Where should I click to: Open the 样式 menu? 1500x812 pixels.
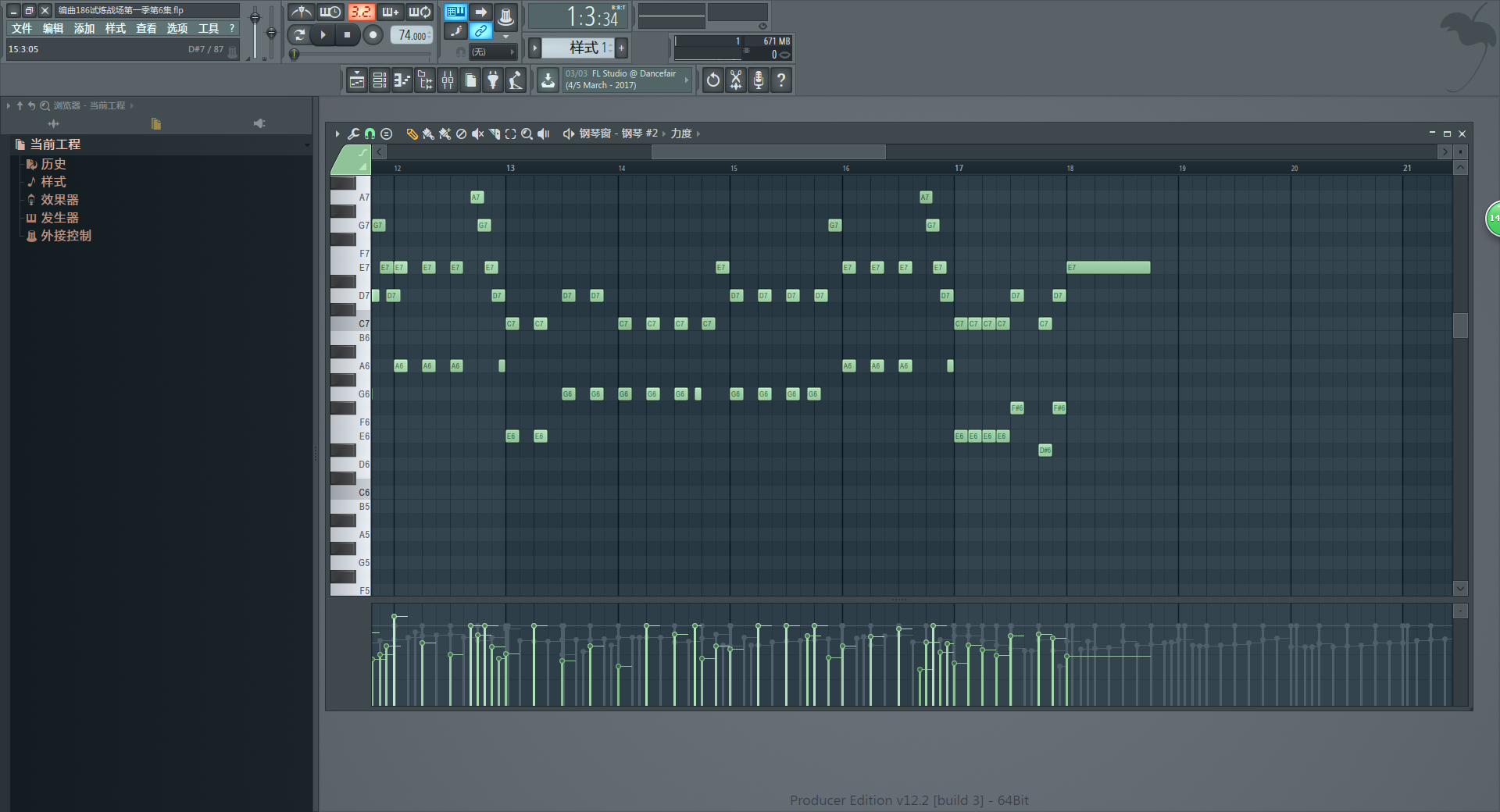[116, 28]
